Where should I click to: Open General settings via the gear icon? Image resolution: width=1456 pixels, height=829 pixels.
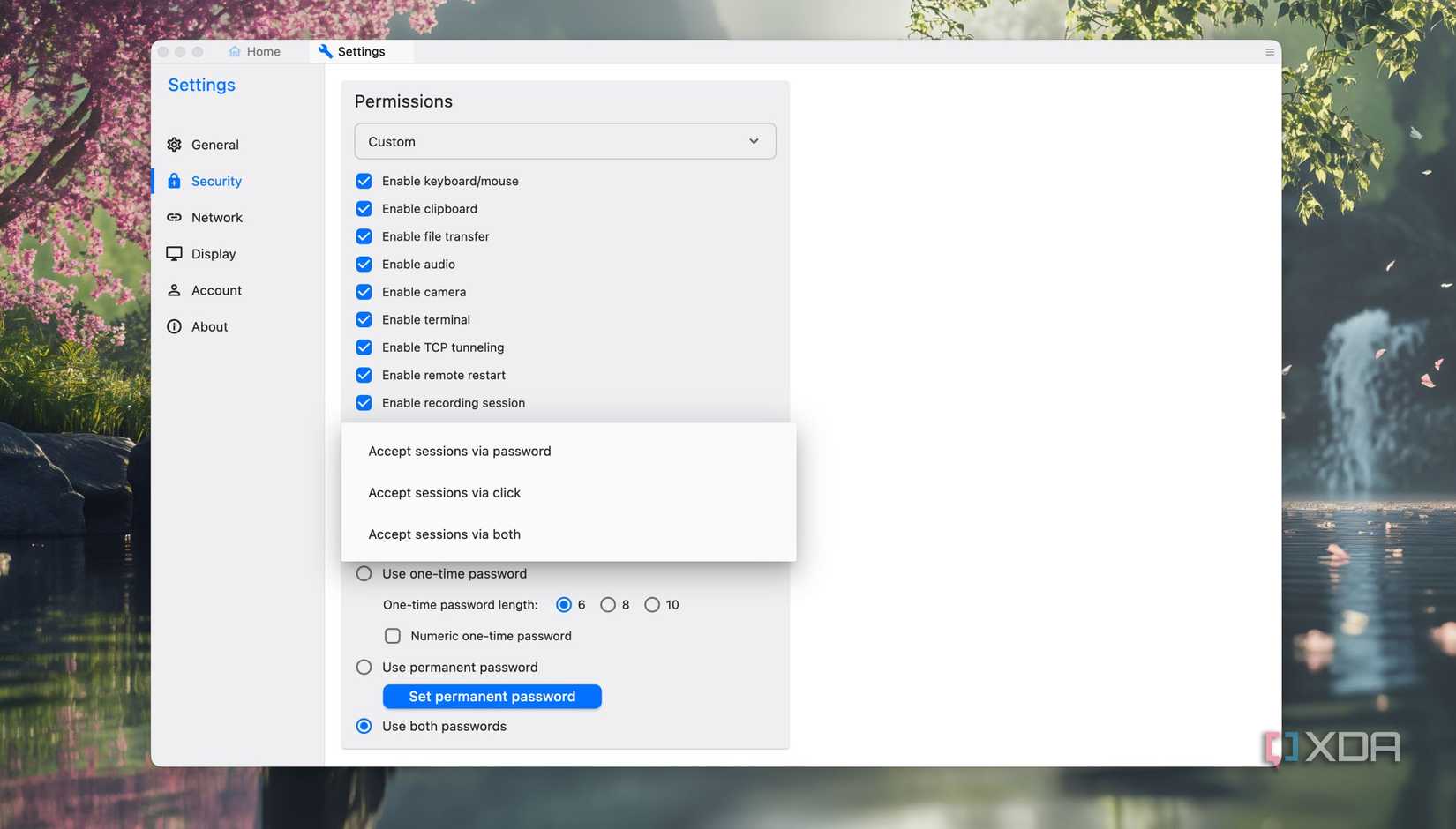pyautogui.click(x=175, y=144)
